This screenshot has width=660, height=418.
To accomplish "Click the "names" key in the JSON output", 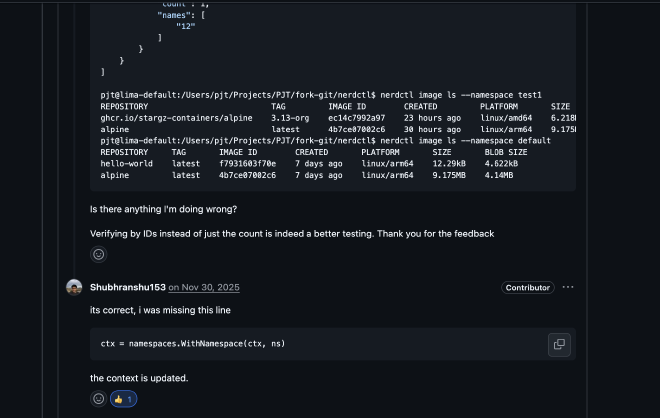I will (172, 14).
